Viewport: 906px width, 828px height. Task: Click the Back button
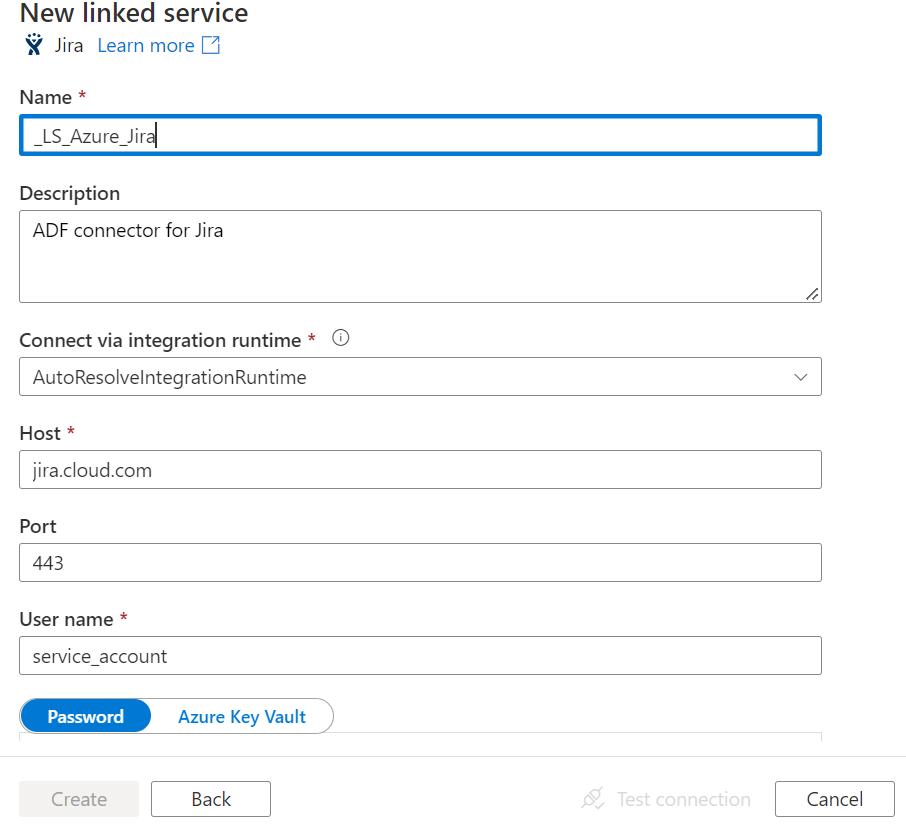coord(211,799)
